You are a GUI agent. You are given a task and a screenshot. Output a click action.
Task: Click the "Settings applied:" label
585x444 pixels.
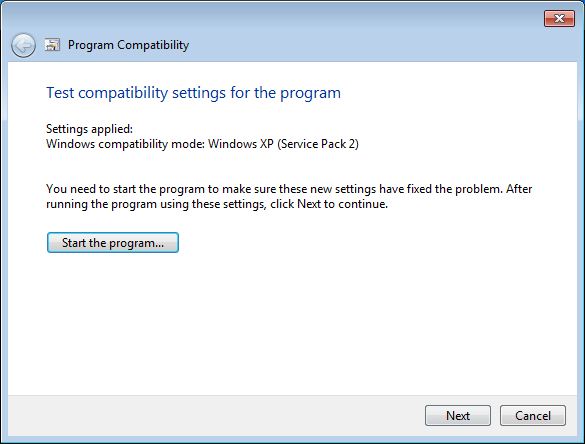point(90,129)
